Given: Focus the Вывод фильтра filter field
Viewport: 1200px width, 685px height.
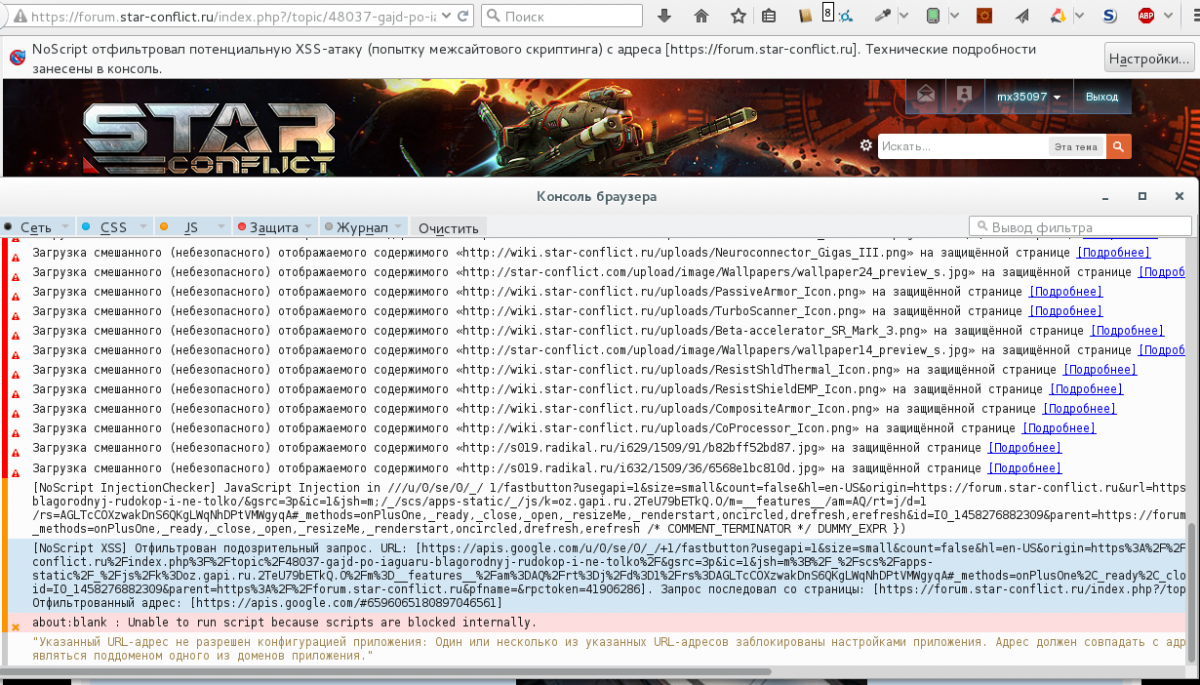Looking at the screenshot, I should [1081, 227].
